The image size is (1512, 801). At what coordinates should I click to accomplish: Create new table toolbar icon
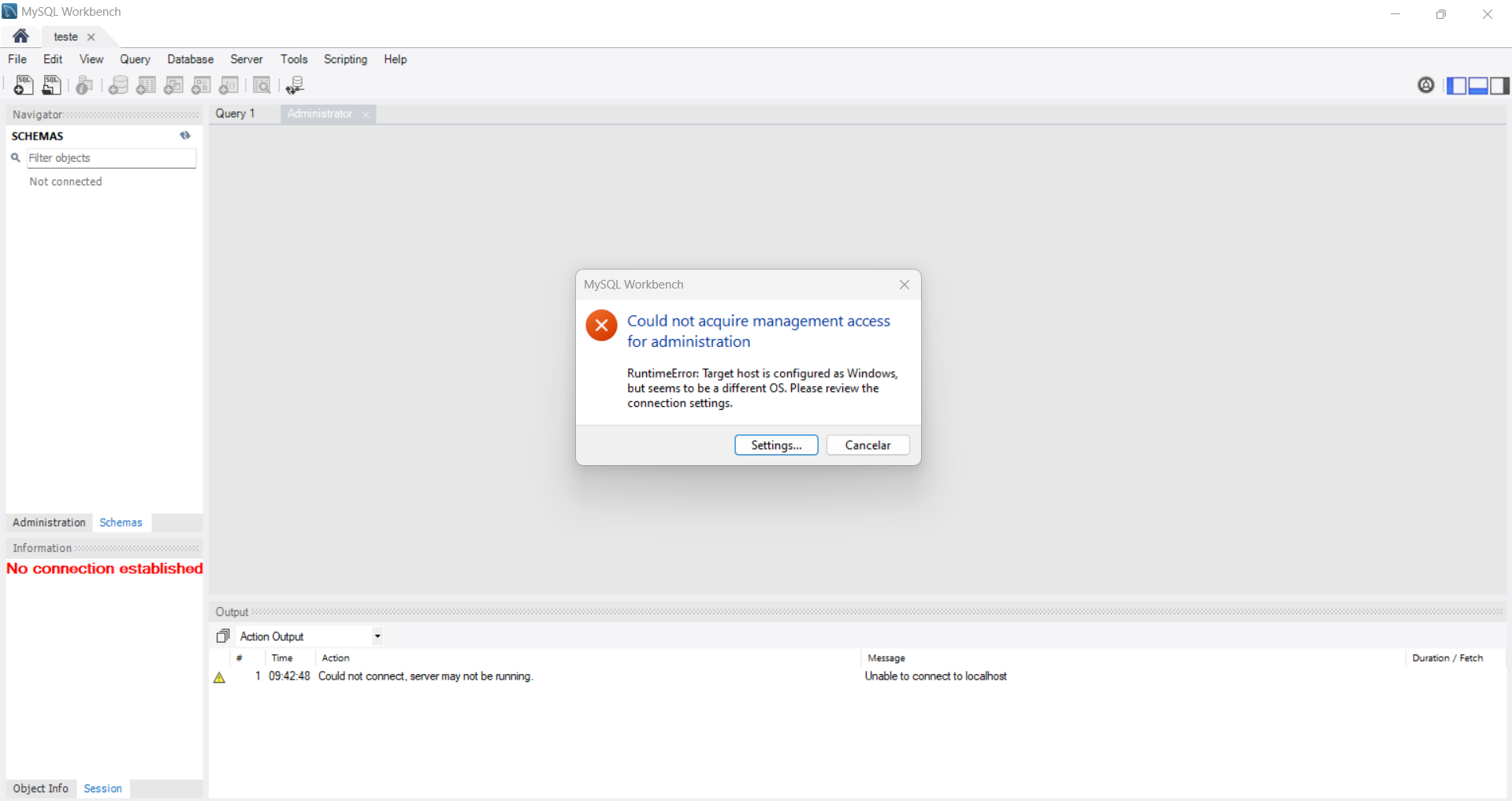(146, 85)
